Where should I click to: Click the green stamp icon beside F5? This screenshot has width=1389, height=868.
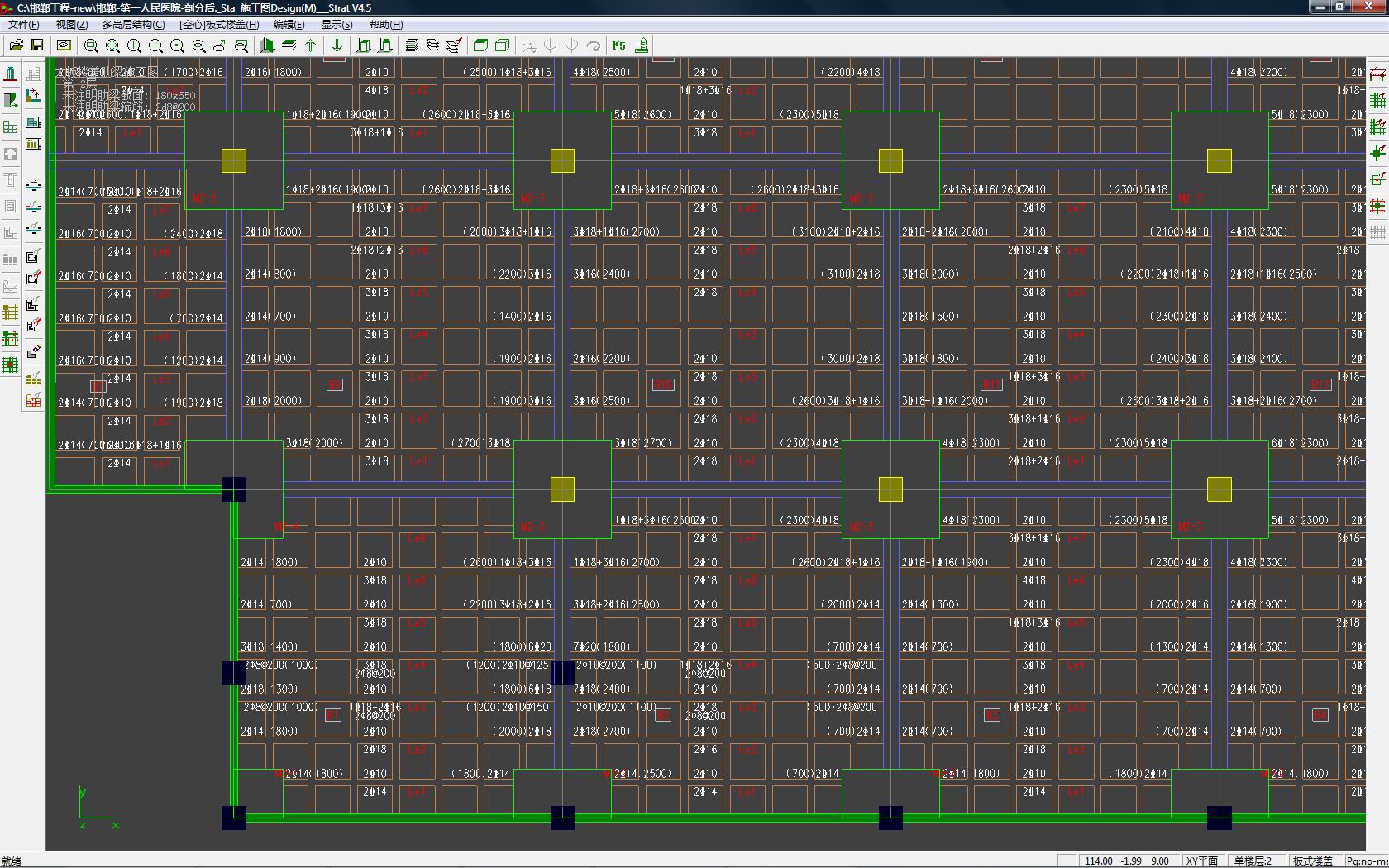(642, 46)
